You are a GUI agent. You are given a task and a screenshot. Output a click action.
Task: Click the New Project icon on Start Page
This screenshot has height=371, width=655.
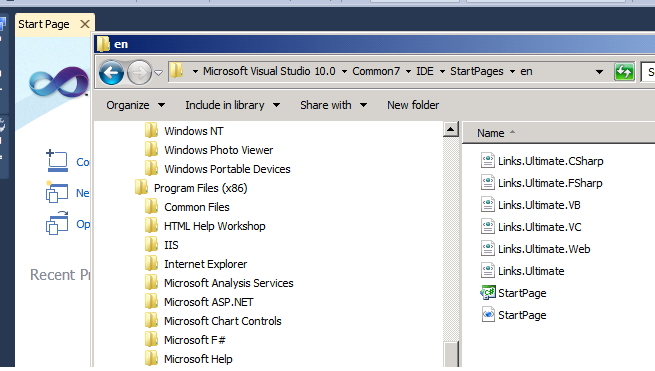(57, 193)
